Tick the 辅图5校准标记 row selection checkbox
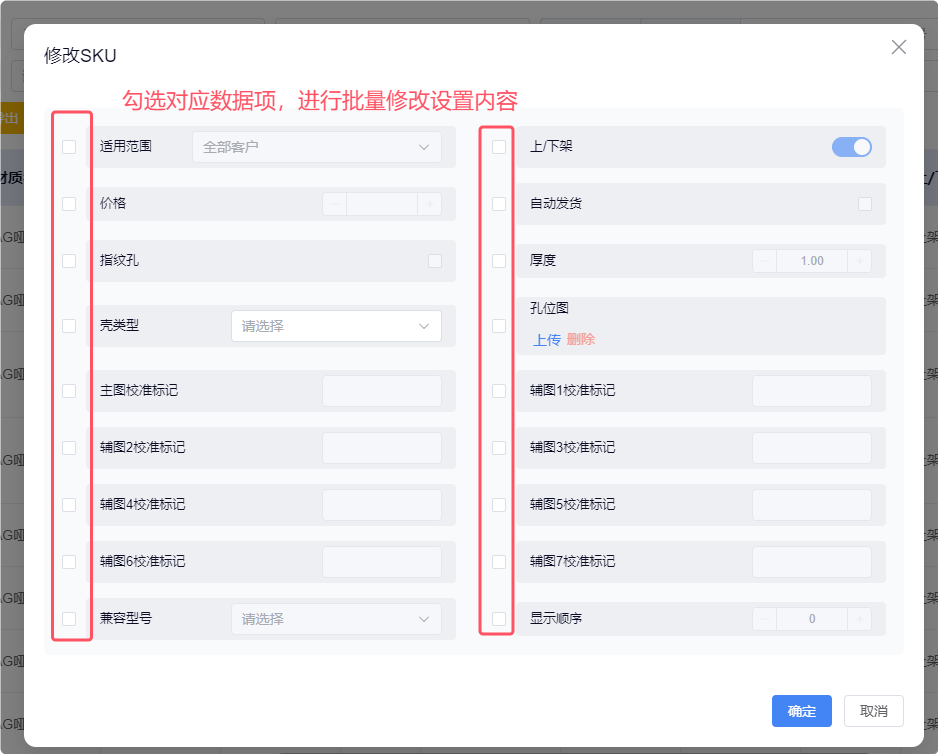 [499, 505]
